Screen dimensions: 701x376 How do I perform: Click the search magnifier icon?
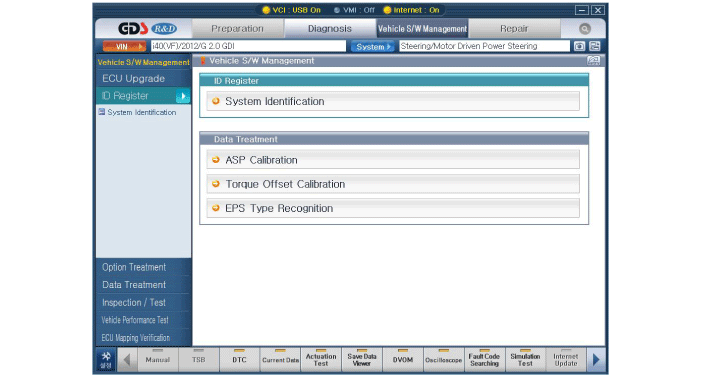[x=584, y=29]
